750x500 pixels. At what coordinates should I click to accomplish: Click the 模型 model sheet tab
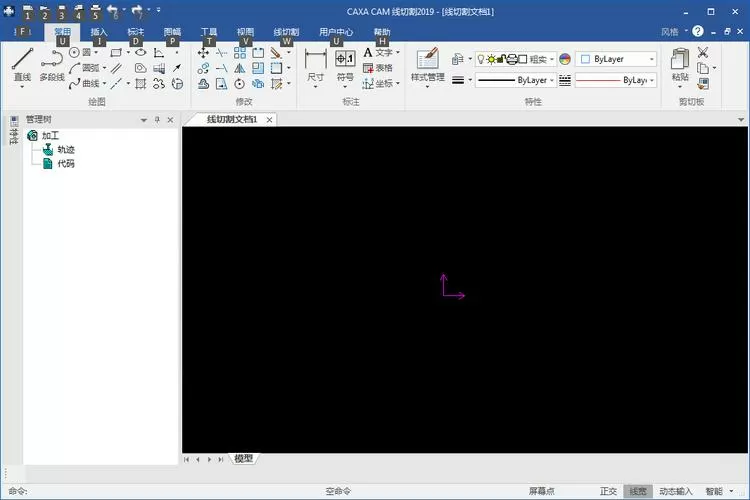(243, 459)
